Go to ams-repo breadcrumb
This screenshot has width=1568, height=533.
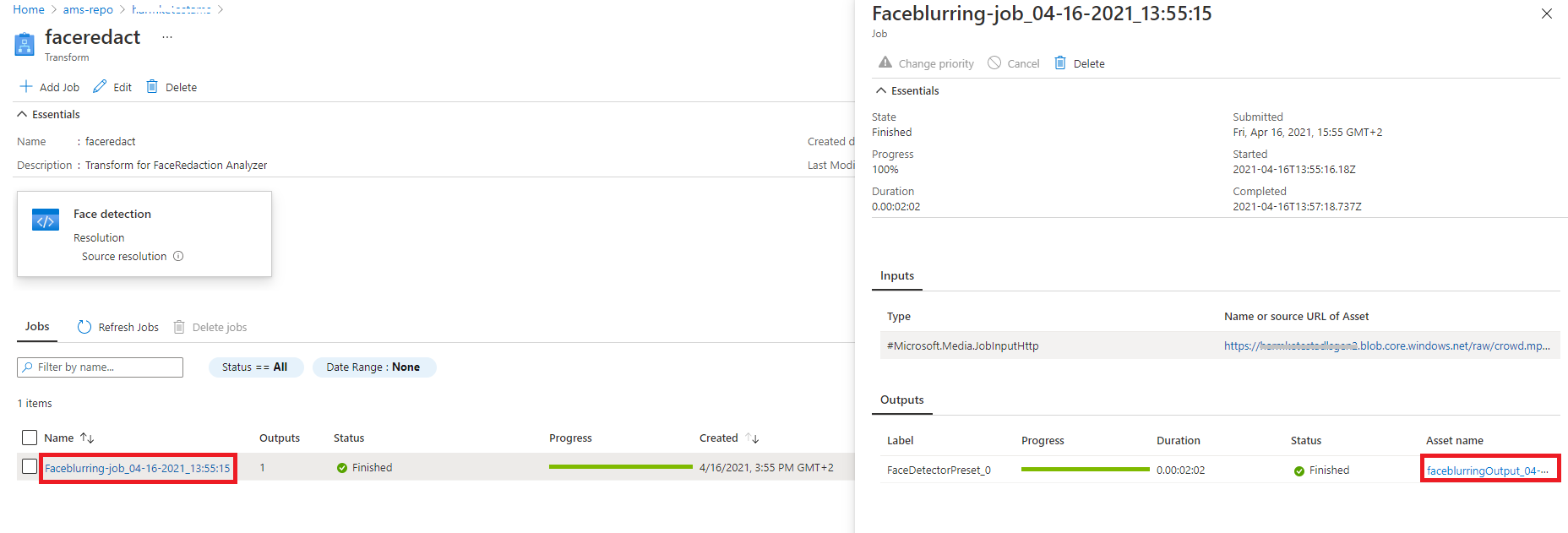(88, 9)
